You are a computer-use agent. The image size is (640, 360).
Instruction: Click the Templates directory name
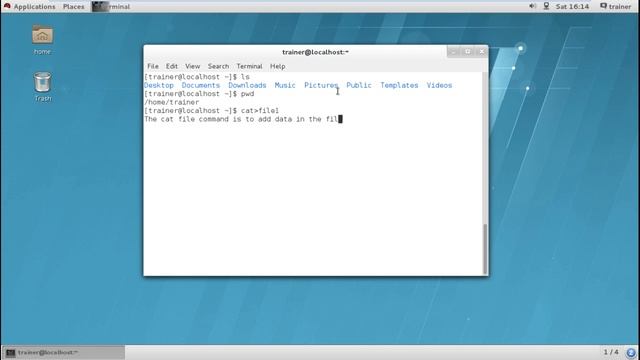399,85
